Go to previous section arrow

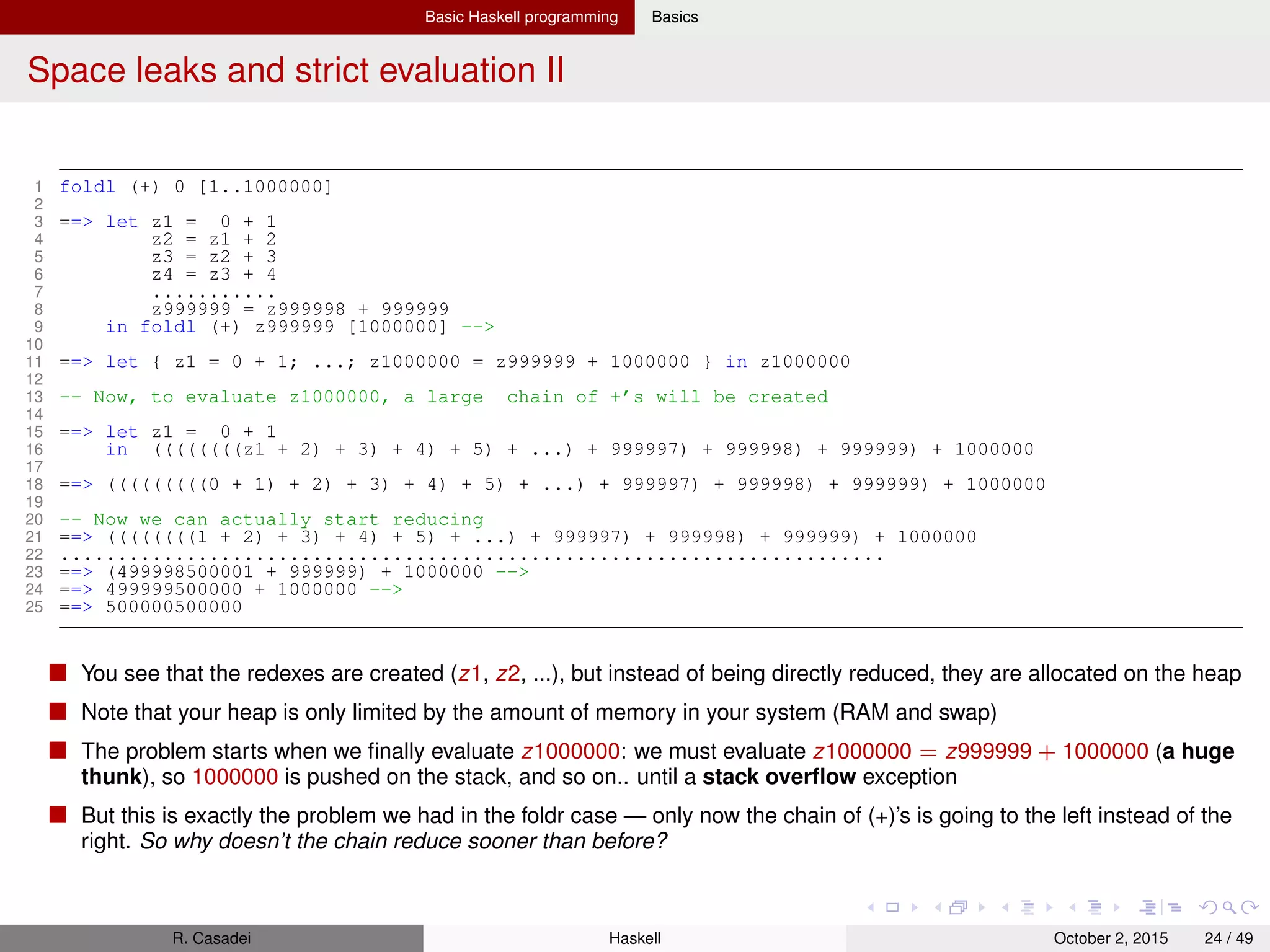[x=1072, y=907]
